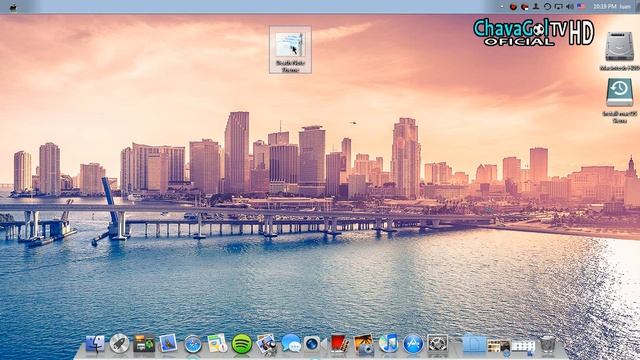Open the Mail stamp icon in Dock
Screen dimensions: 640x360
tap(168, 344)
